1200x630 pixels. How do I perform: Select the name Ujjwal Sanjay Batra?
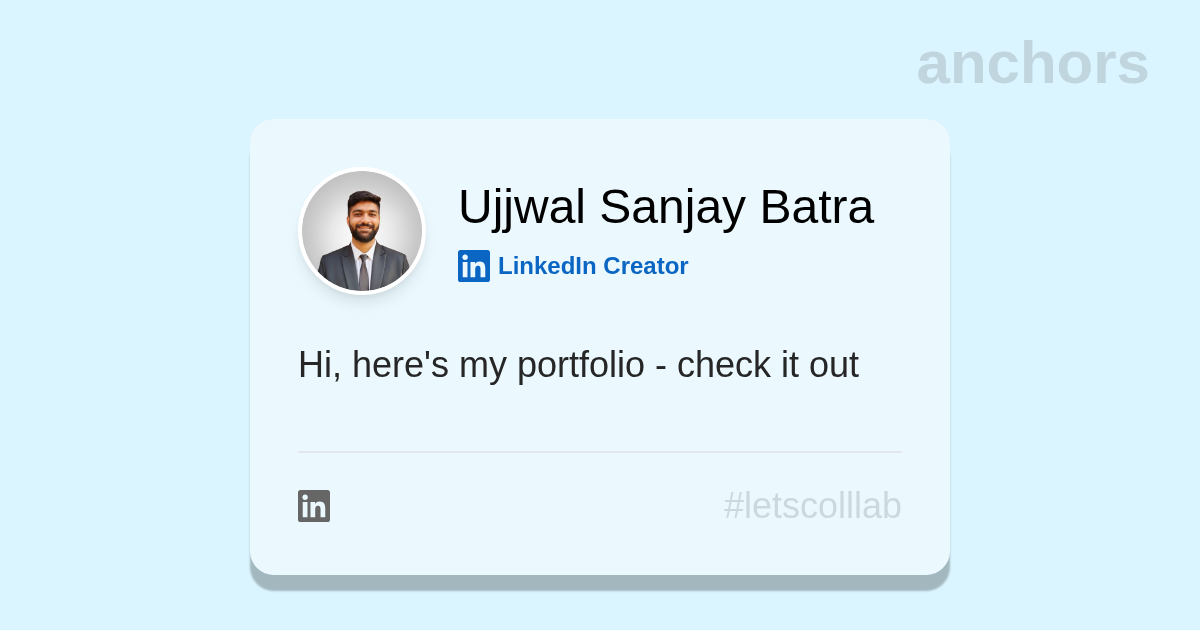tap(665, 207)
